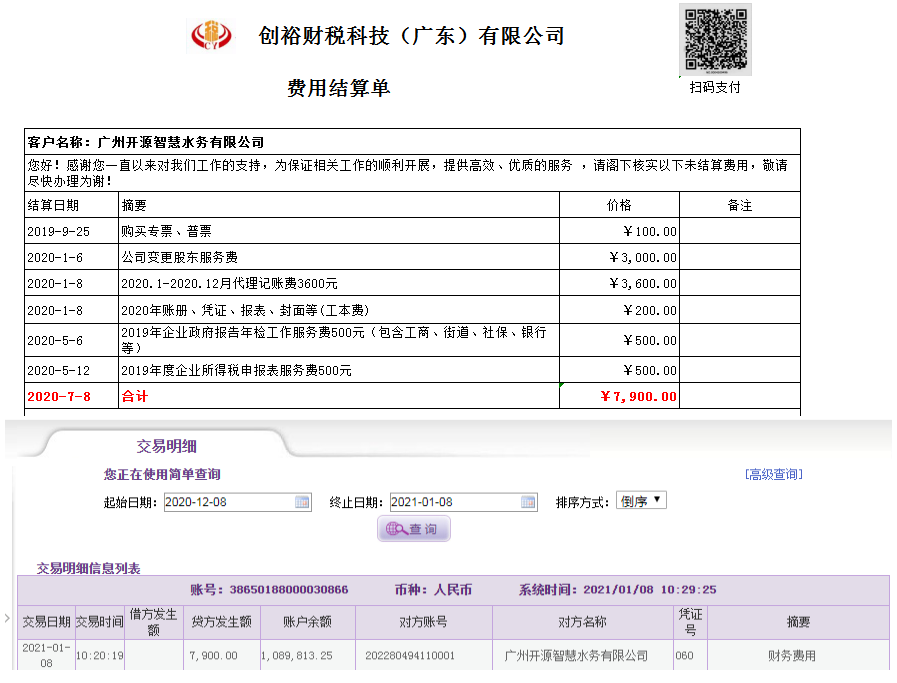
Task: Click the red date 2020-7-8
Action: tap(59, 396)
